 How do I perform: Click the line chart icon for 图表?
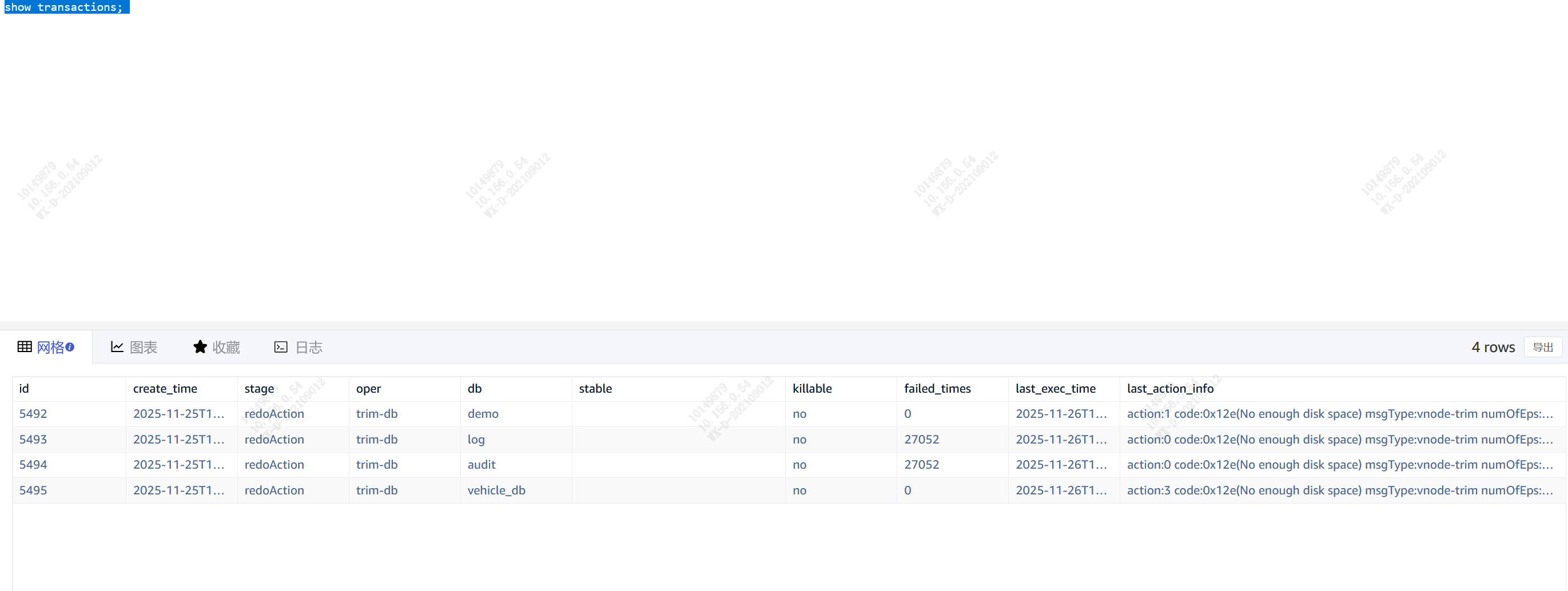click(117, 347)
